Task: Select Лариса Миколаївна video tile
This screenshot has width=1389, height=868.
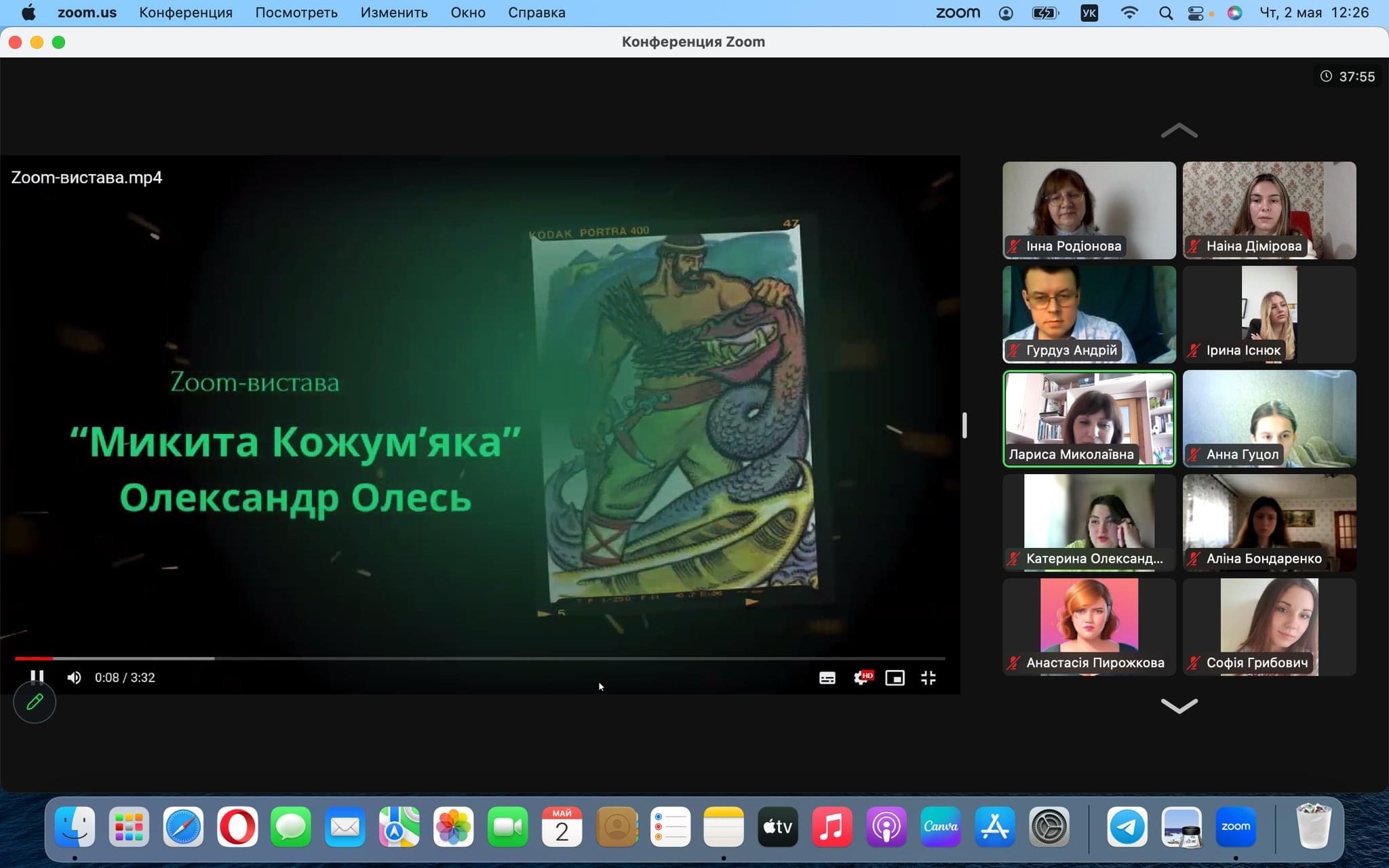Action: coord(1089,418)
